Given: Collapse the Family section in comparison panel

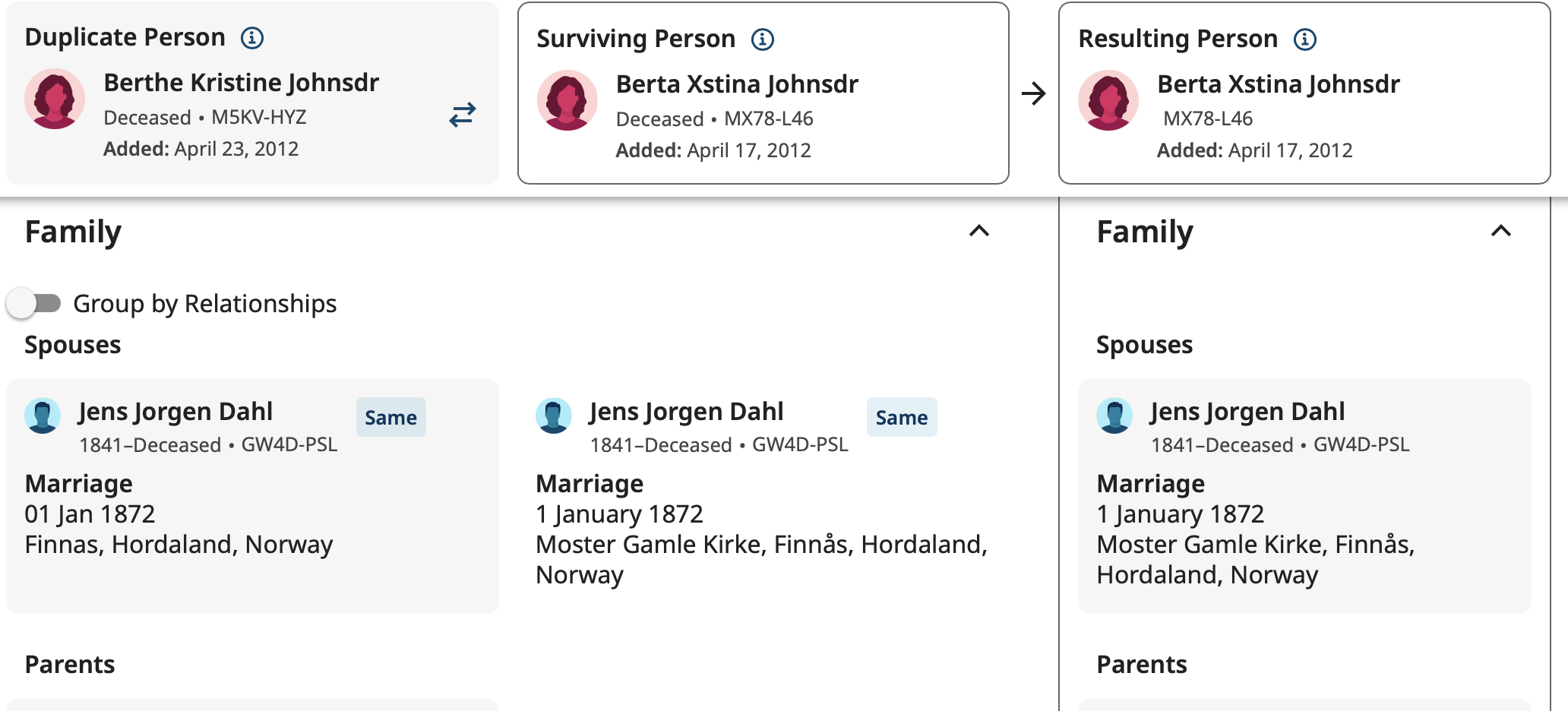Looking at the screenshot, I should (x=979, y=231).
